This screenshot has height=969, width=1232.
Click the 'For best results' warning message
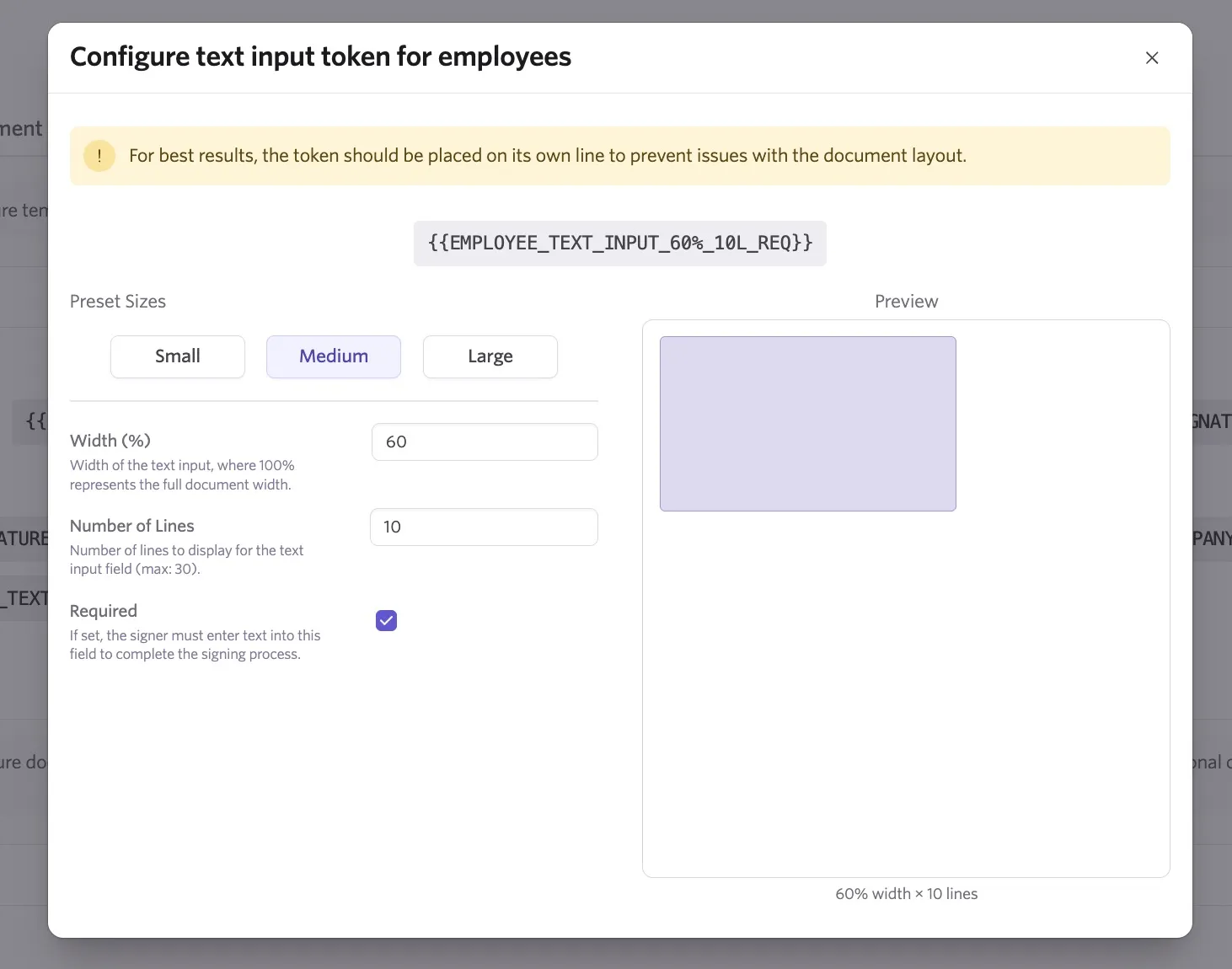coord(548,156)
